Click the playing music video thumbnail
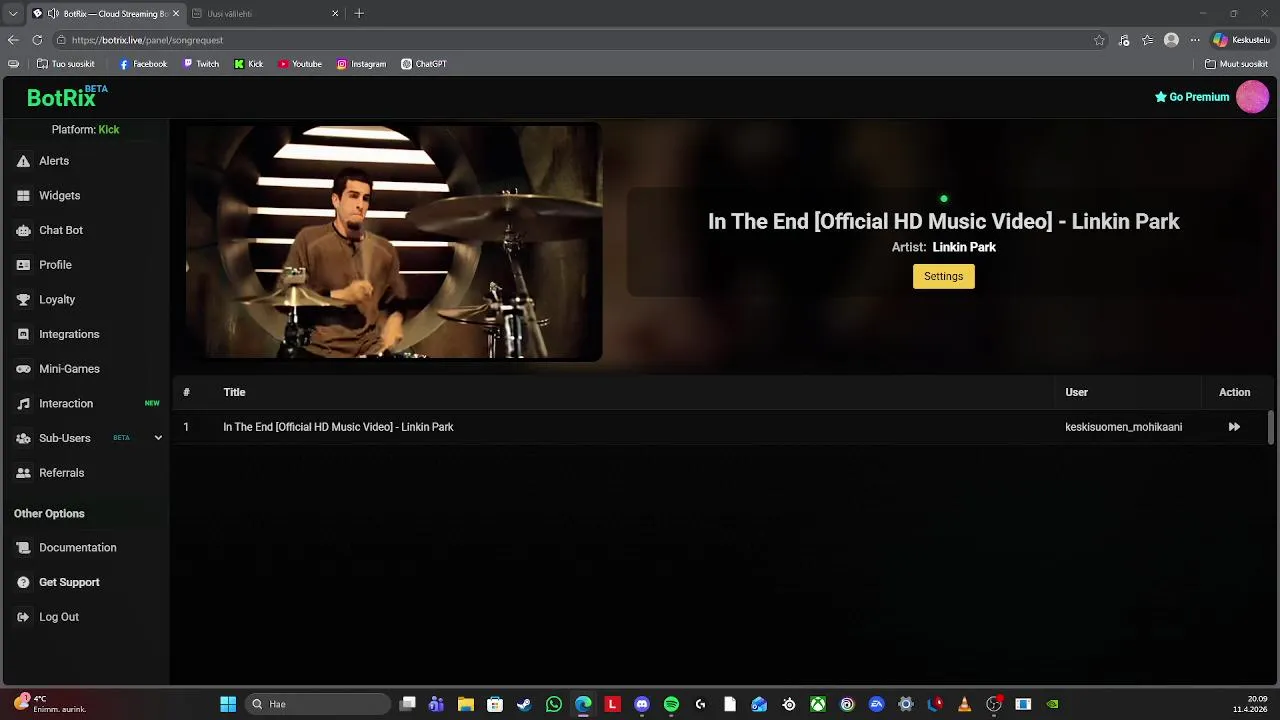Viewport: 1280px width, 720px height. pyautogui.click(x=394, y=242)
